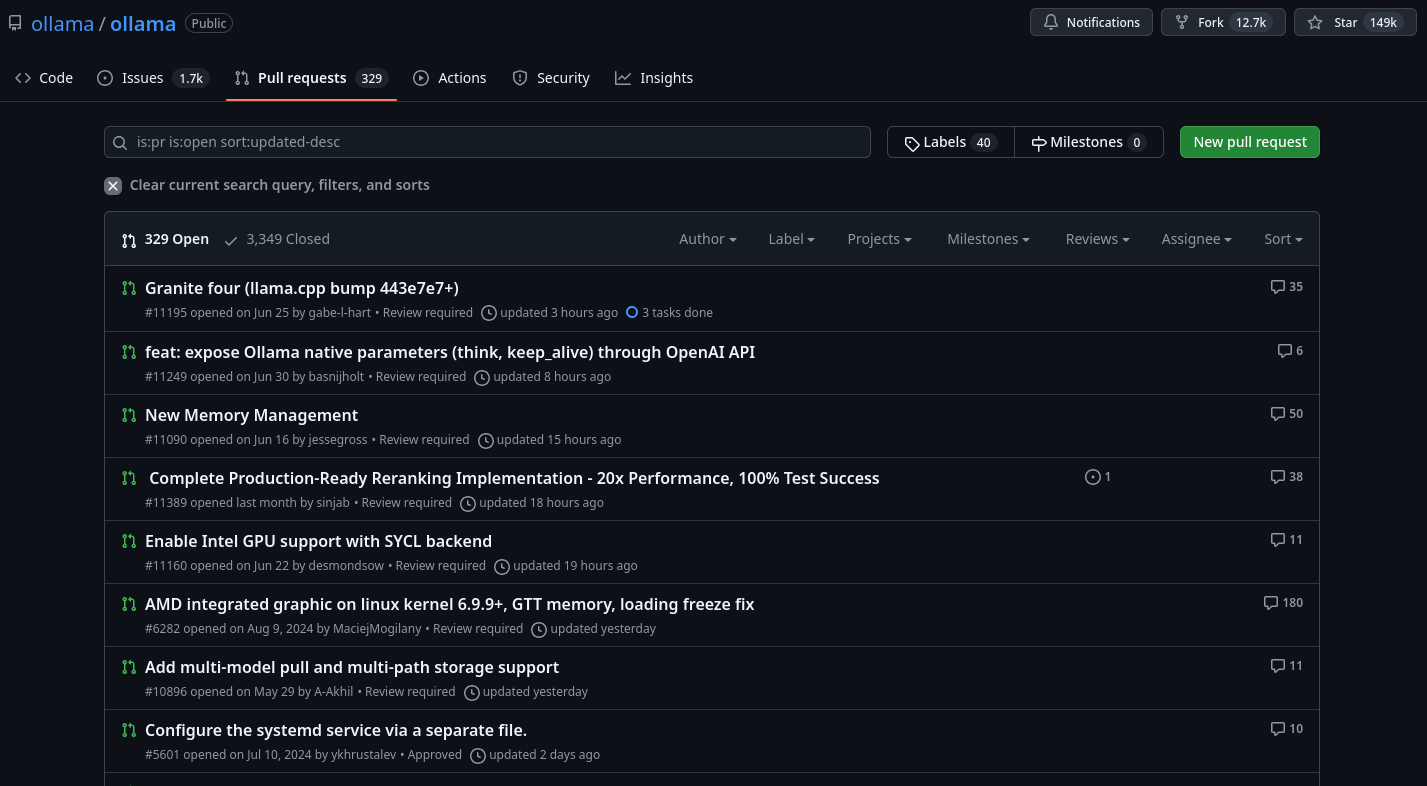Select the Pull requests tab
This screenshot has width=1427, height=786.
[x=311, y=78]
